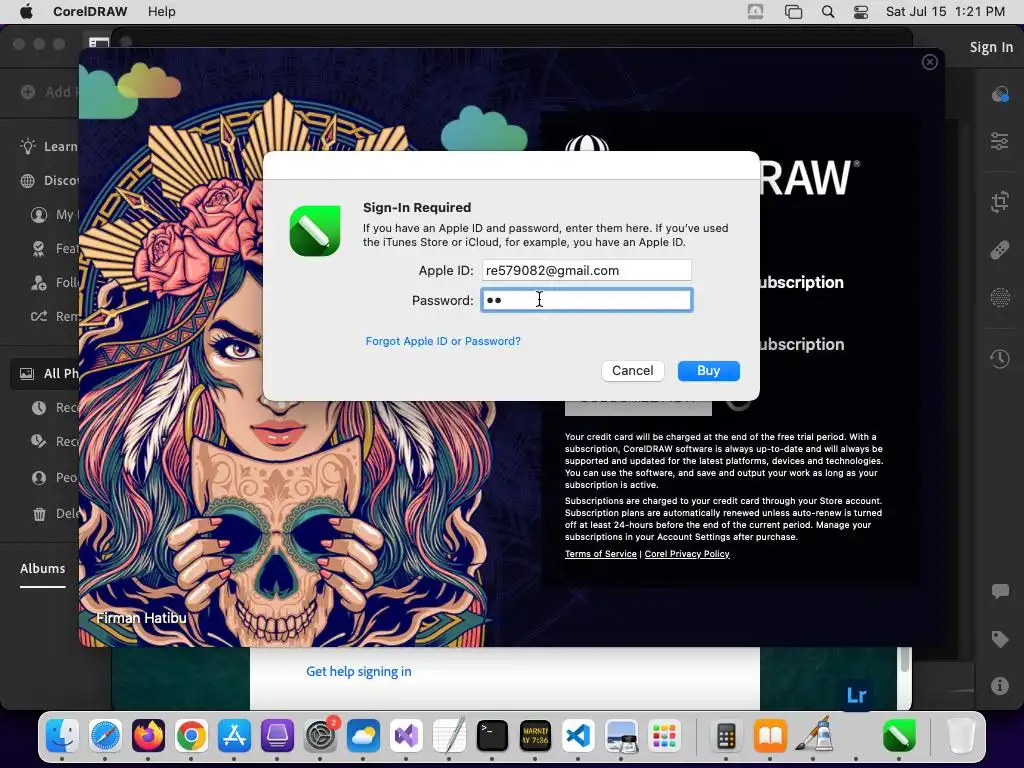Open the Help menu
The image size is (1024, 768).
coord(161,12)
